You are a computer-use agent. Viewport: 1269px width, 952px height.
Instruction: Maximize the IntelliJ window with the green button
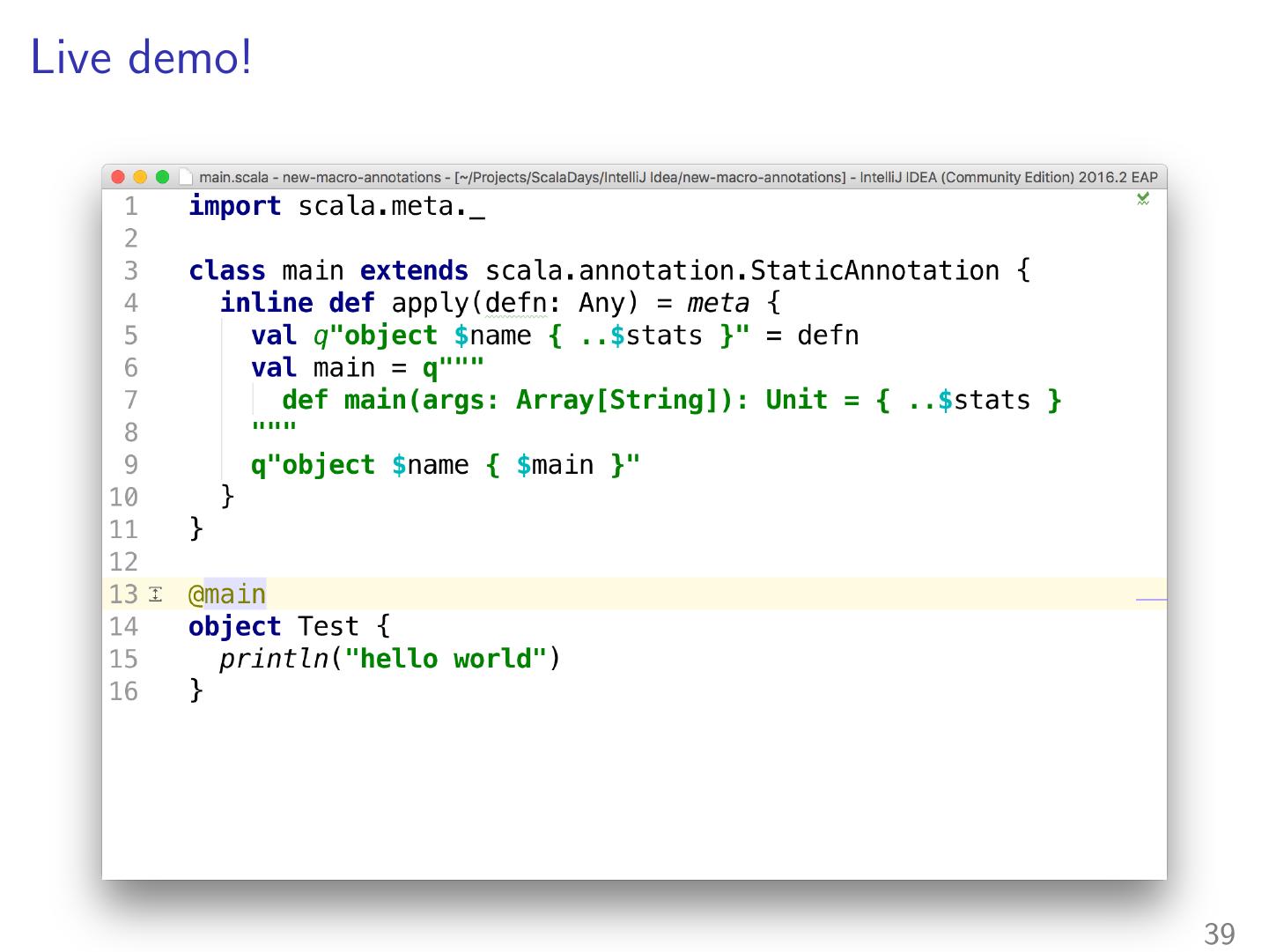point(162,177)
